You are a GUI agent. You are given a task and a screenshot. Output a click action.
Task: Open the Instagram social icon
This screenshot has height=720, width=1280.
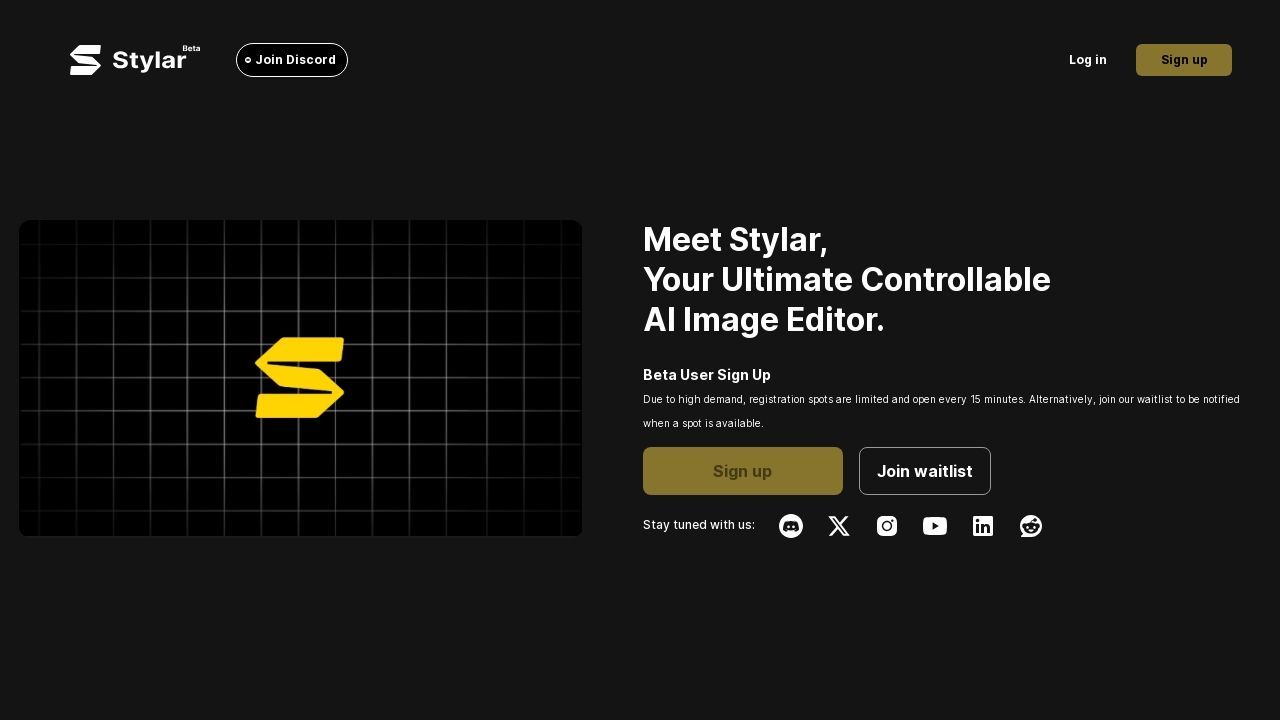[887, 526]
